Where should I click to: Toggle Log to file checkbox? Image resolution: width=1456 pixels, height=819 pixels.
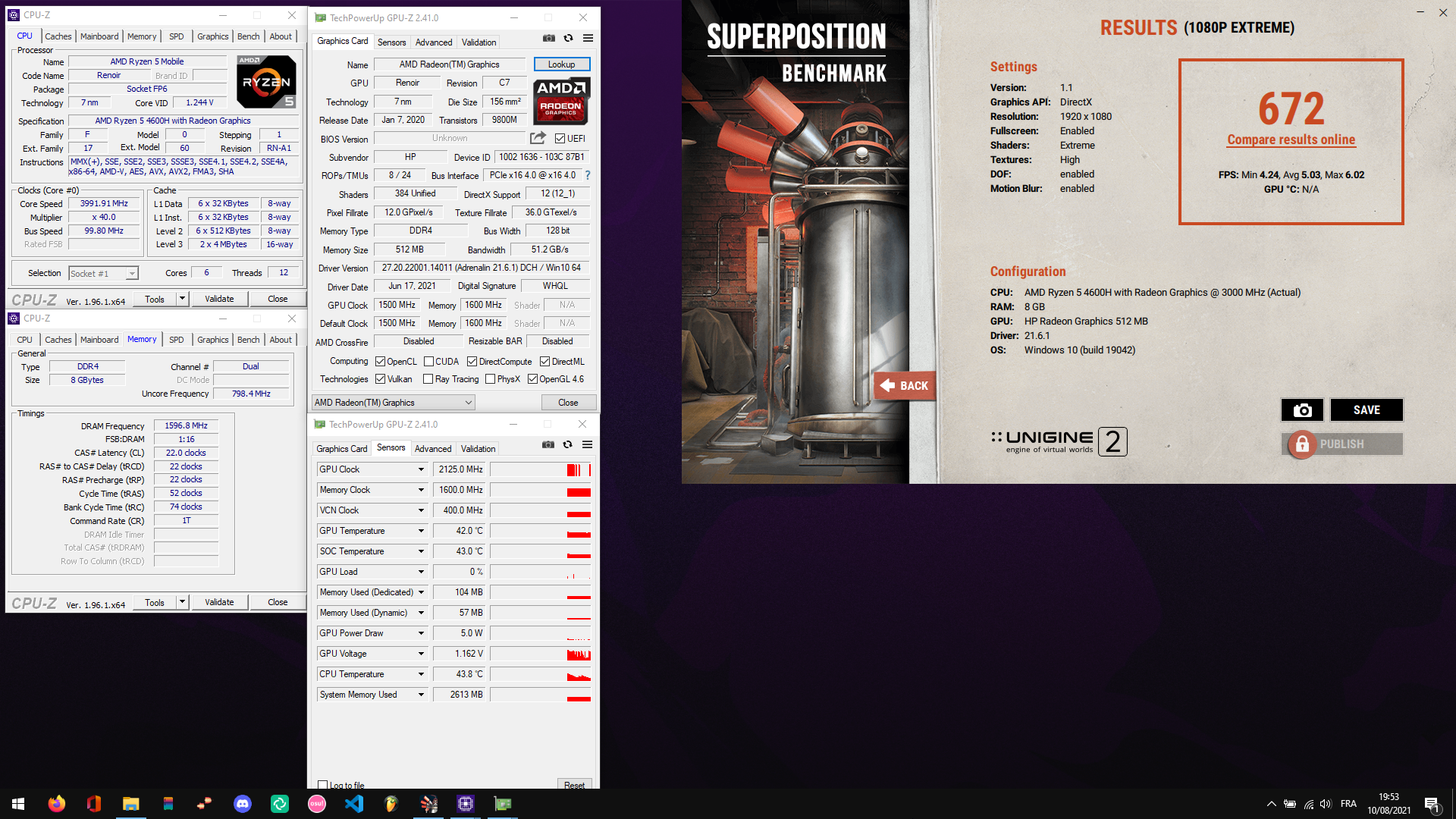323,785
